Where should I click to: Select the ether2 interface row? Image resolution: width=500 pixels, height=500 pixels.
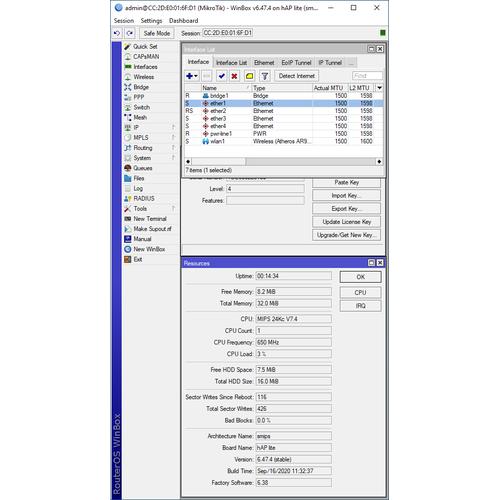coord(284,111)
